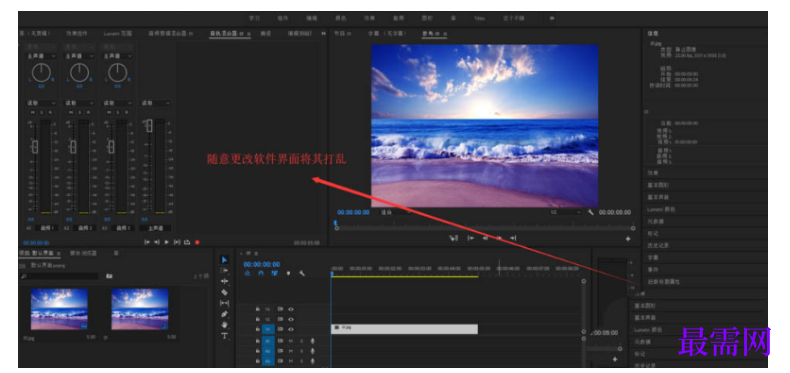Click sync lock icon on track A3
The width and height of the screenshot is (790, 373).
[x=280, y=361]
